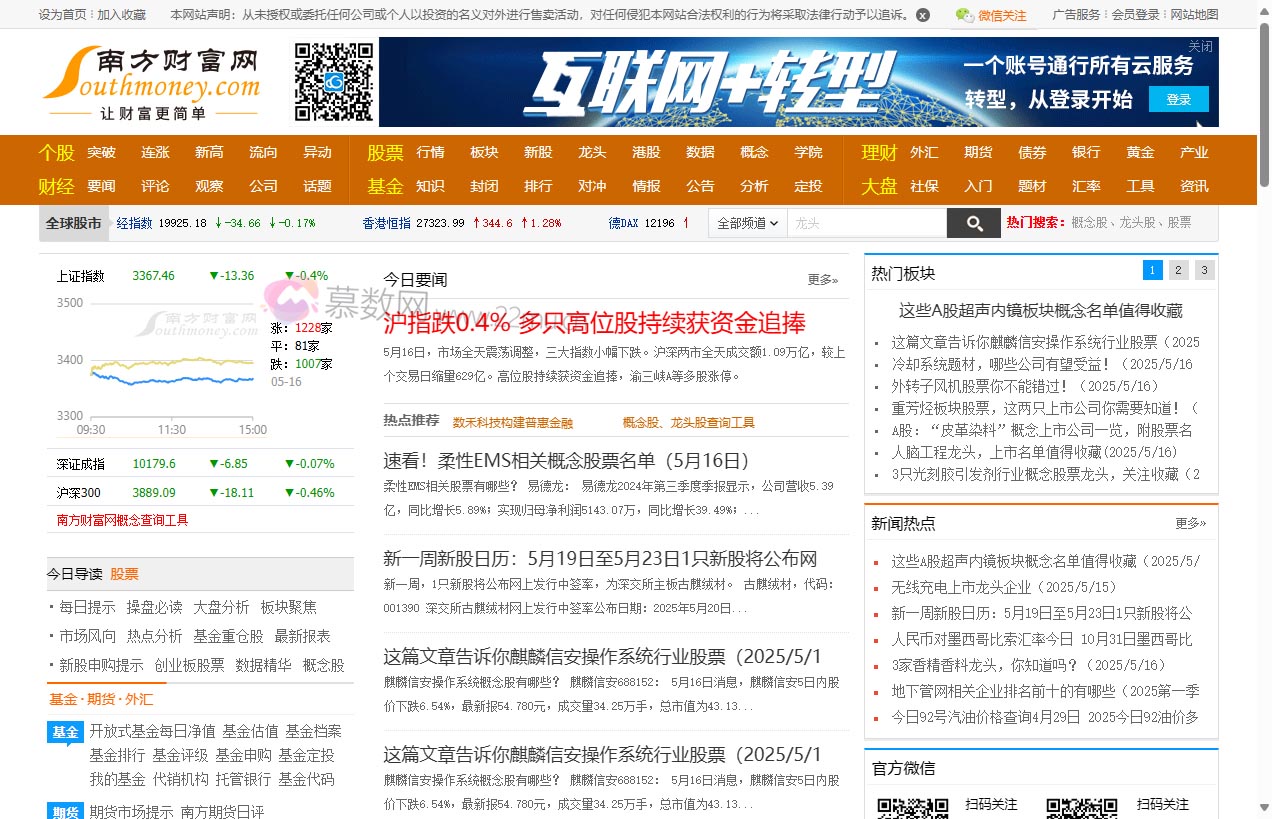Click the green 基 fund sidebar icon
The width and height of the screenshot is (1272, 819).
pos(65,732)
